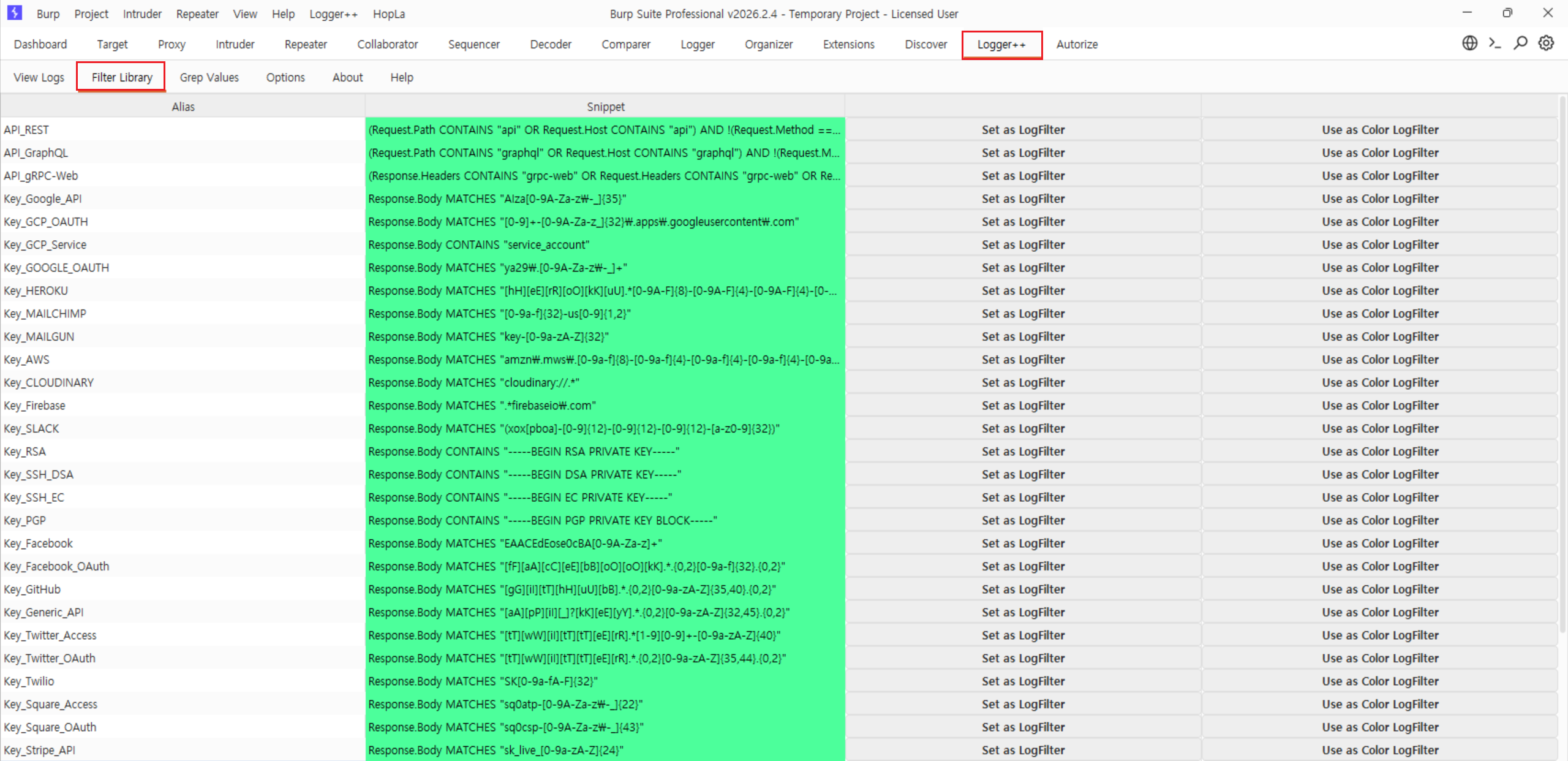Select the Key_Google_API alias cell

click(183, 199)
